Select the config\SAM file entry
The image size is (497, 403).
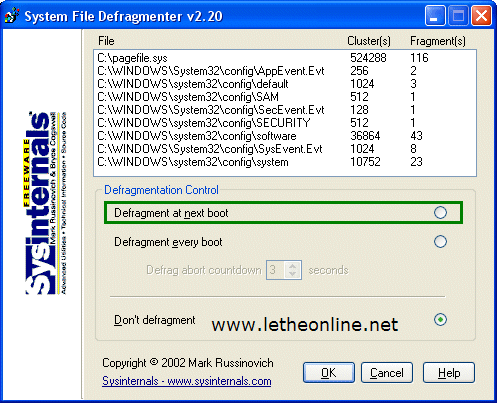[x=285, y=97]
